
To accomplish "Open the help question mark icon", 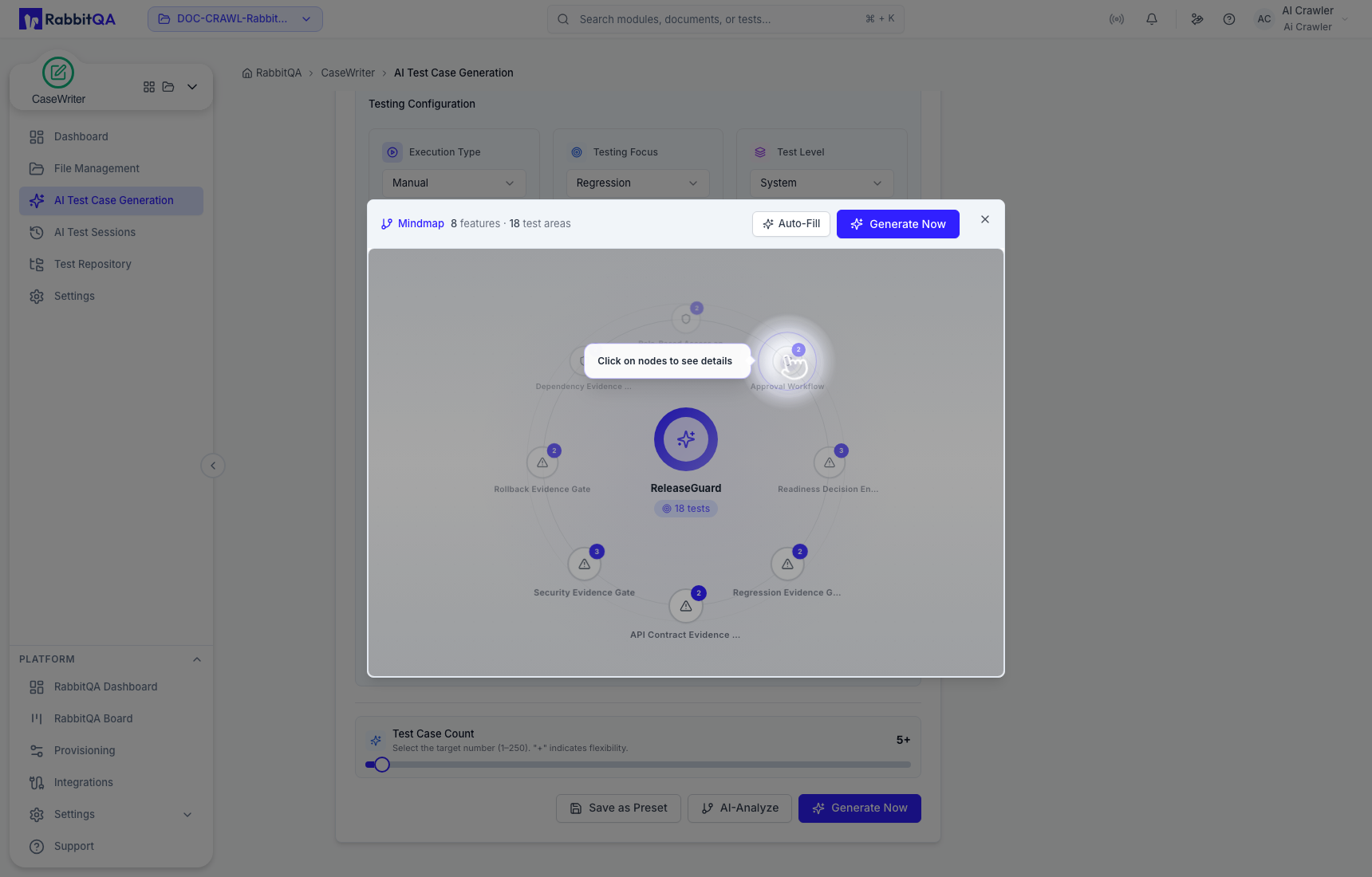I will 1229,19.
